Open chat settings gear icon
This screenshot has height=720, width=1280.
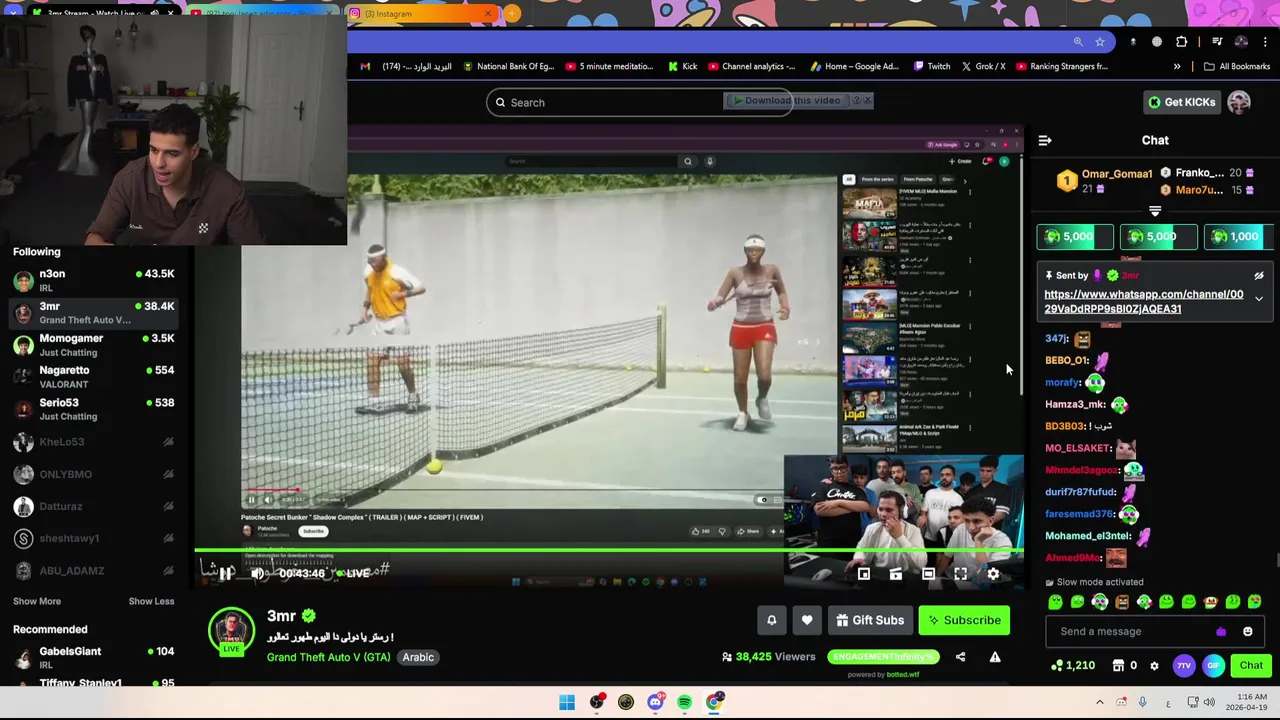1154,666
